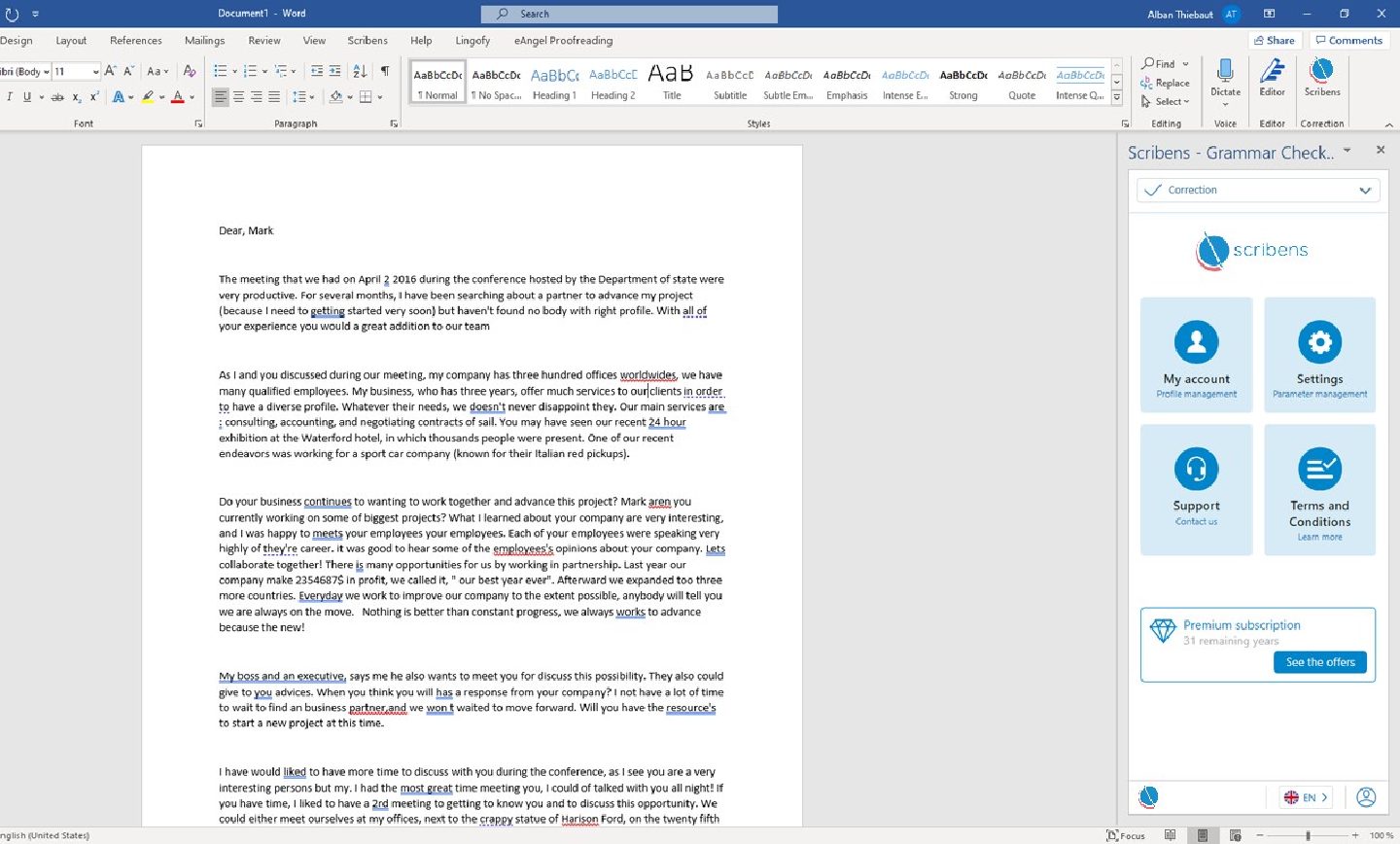Toggle italic formatting
This screenshot has width=1400, height=844.
tap(10, 96)
